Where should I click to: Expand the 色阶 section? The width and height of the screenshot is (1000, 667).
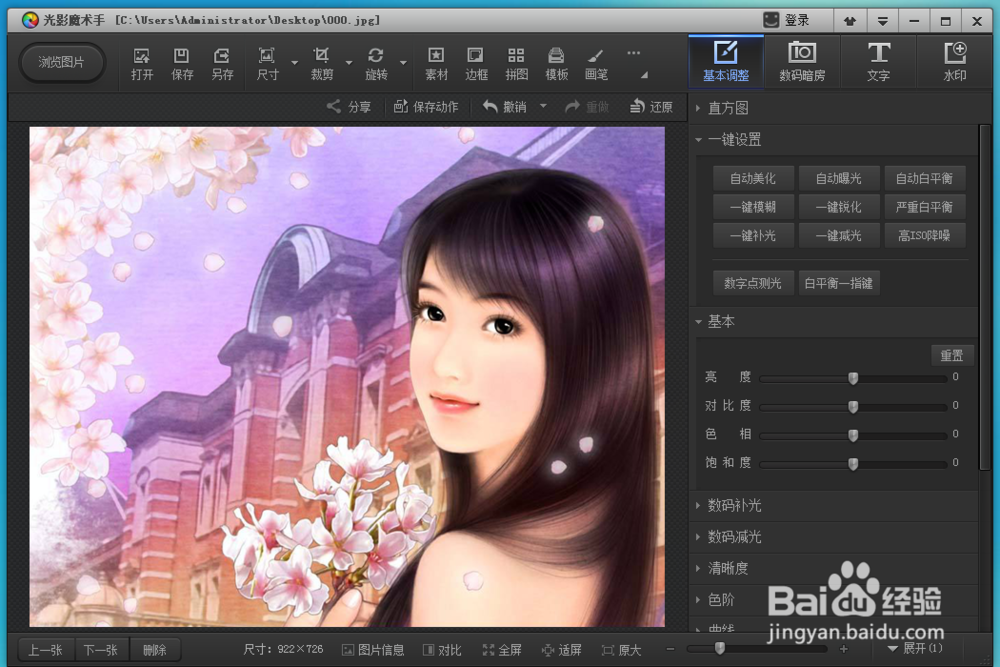(x=698, y=599)
